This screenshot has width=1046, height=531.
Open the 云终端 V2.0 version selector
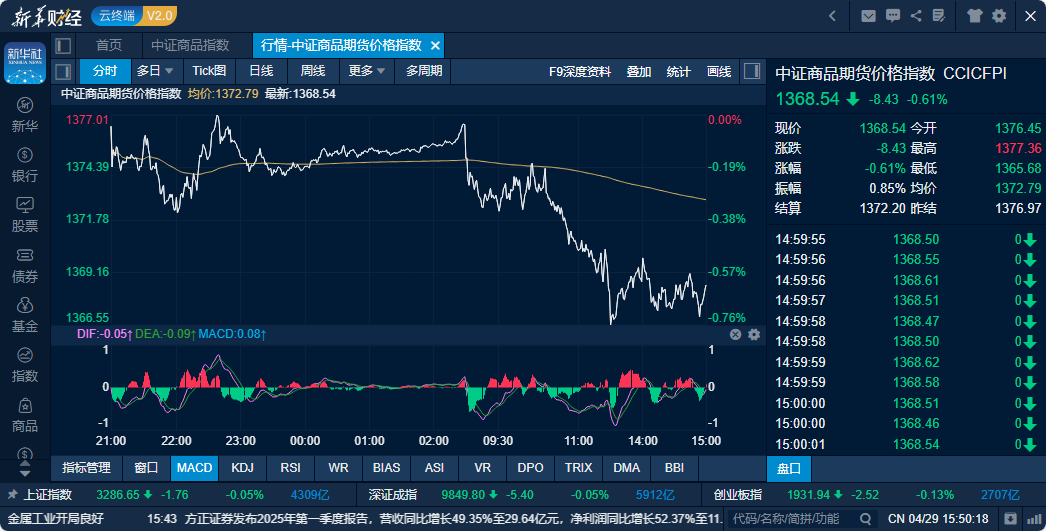pos(134,16)
